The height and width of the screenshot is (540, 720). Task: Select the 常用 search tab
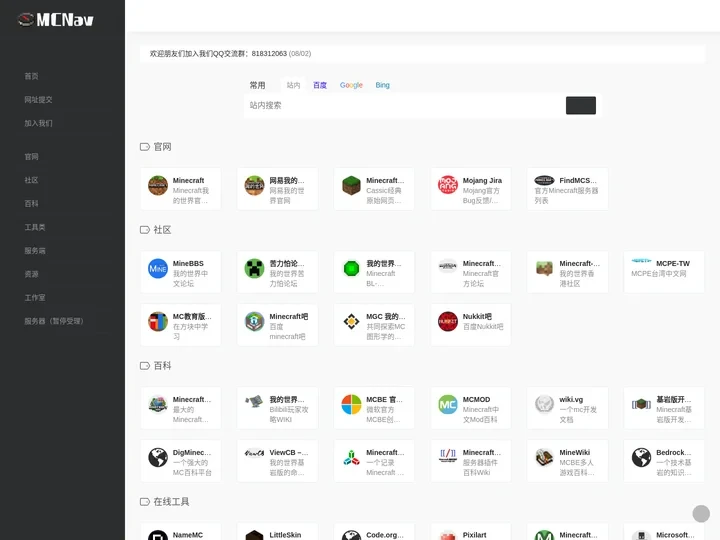[257, 85]
